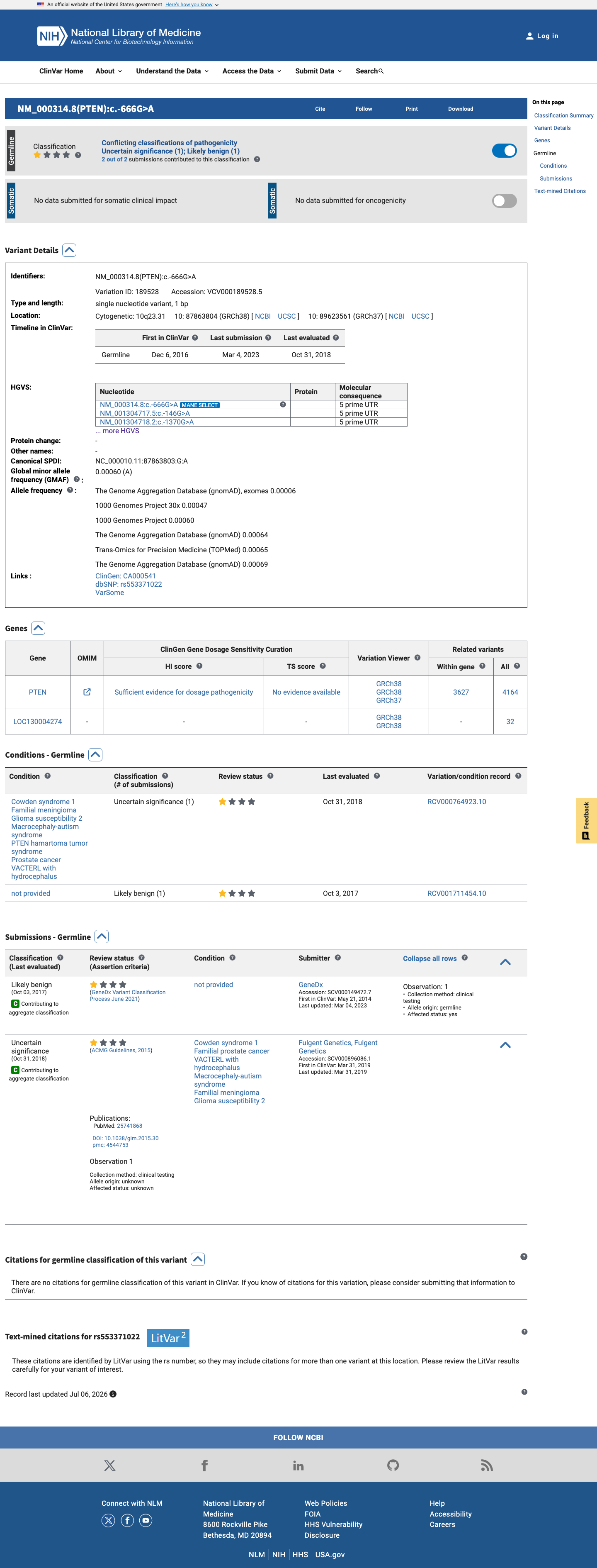The image size is (597, 1568).
Task: Go to ClinVar Home
Action: pos(61,71)
